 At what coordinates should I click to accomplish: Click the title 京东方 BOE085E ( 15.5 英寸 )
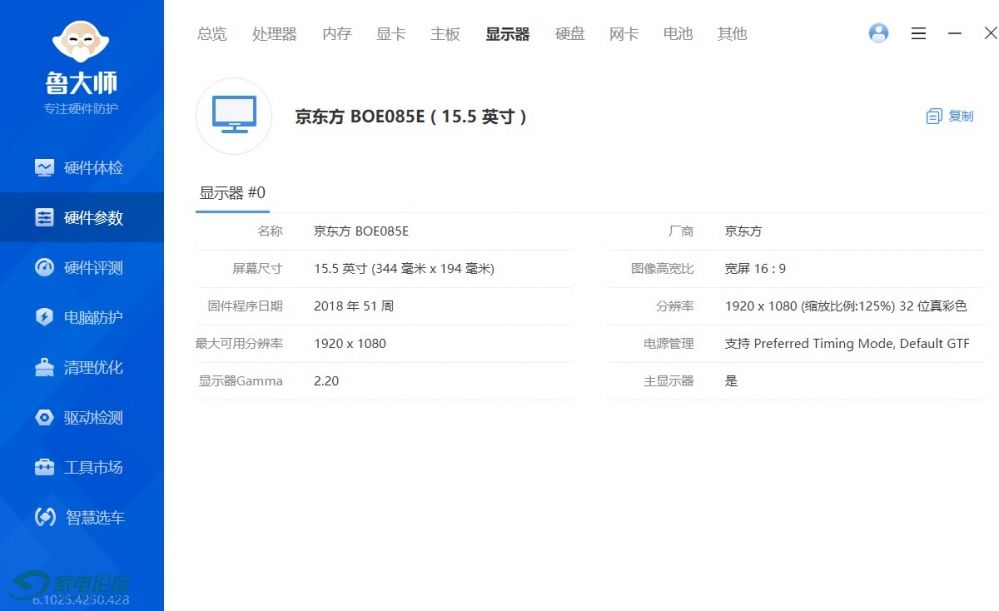410,117
